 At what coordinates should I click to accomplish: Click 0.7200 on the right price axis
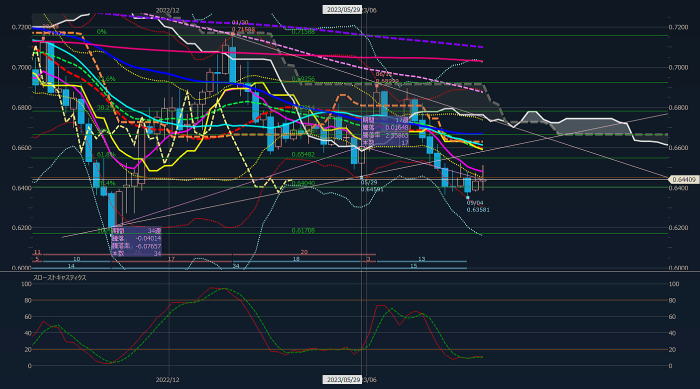click(679, 27)
